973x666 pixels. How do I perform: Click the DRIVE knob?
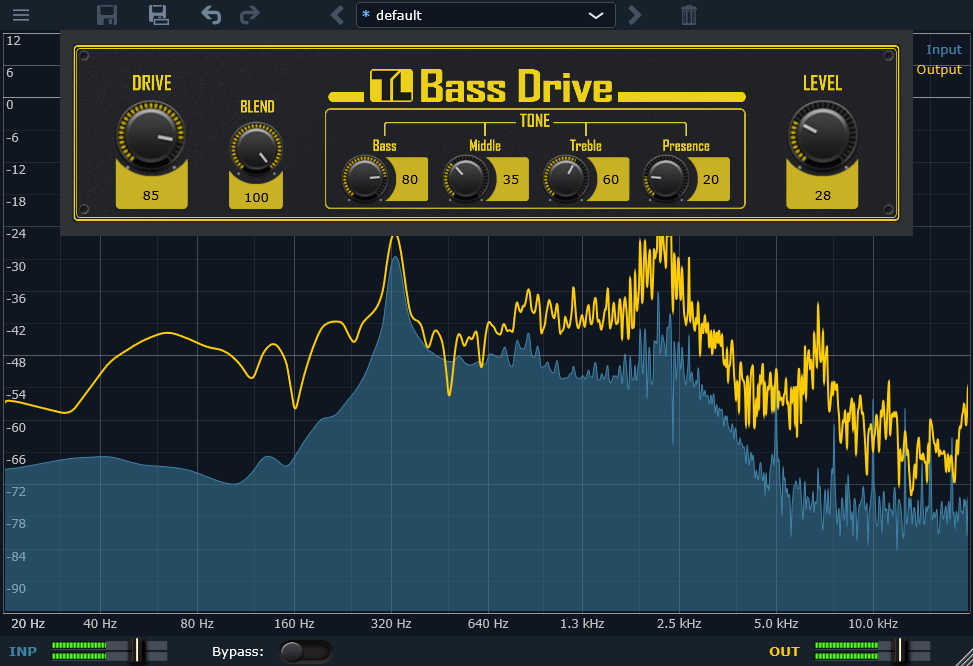tap(151, 135)
